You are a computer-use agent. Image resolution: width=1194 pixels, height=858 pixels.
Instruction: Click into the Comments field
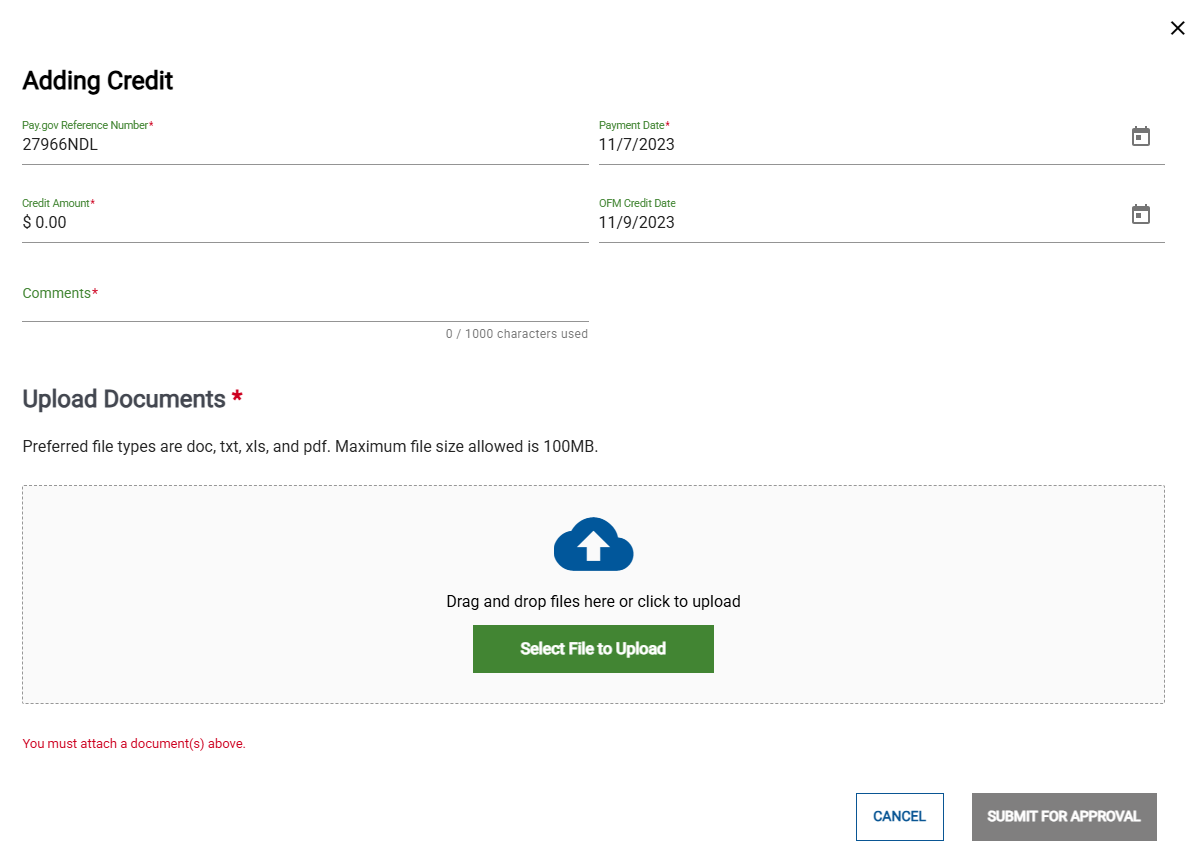[305, 300]
